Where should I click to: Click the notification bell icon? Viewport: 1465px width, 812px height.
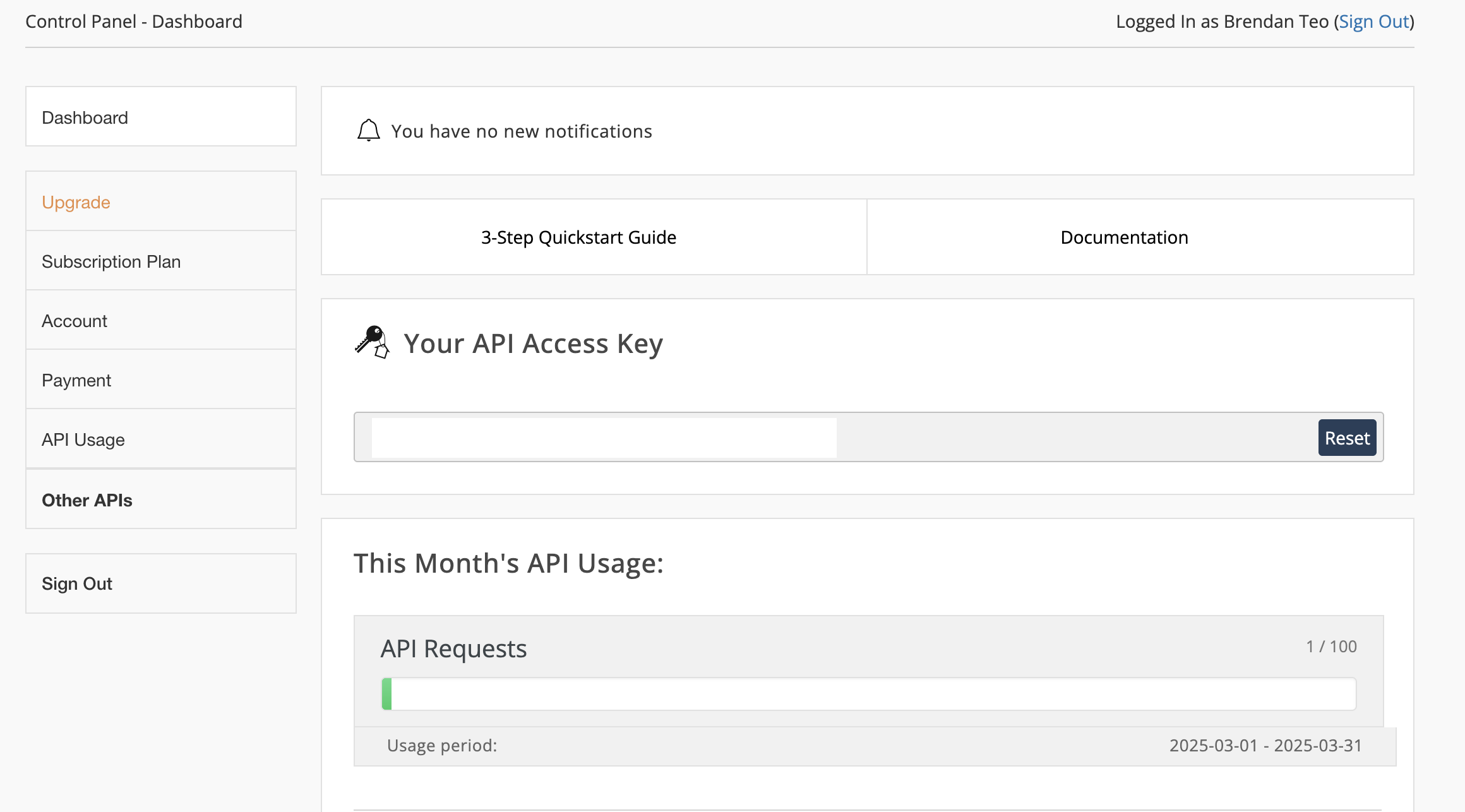(368, 131)
